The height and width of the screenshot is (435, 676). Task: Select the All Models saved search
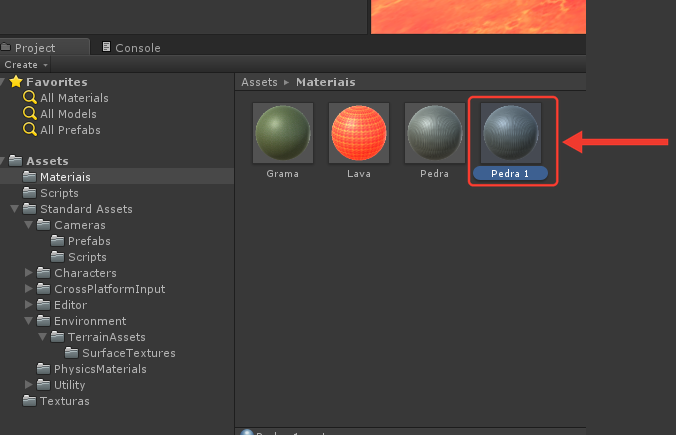[x=68, y=114]
